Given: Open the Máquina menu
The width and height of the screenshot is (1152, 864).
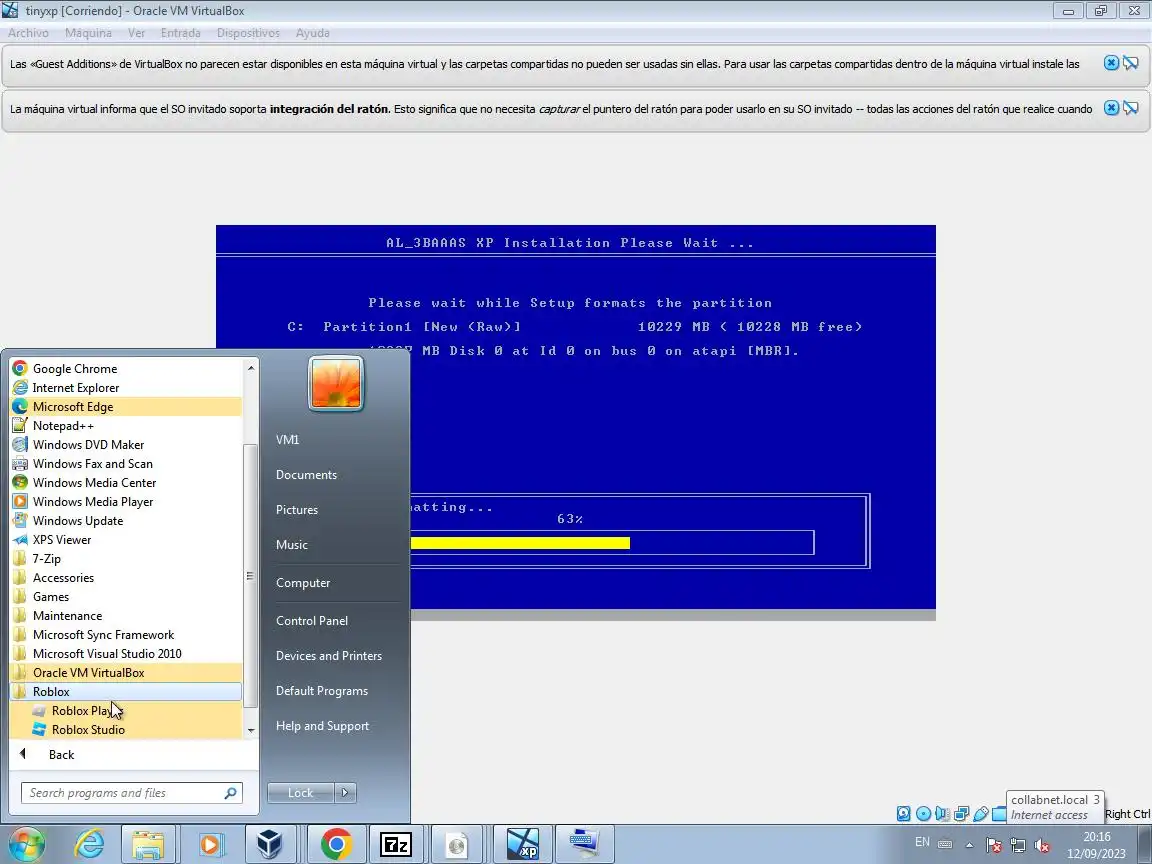Looking at the screenshot, I should tap(88, 33).
